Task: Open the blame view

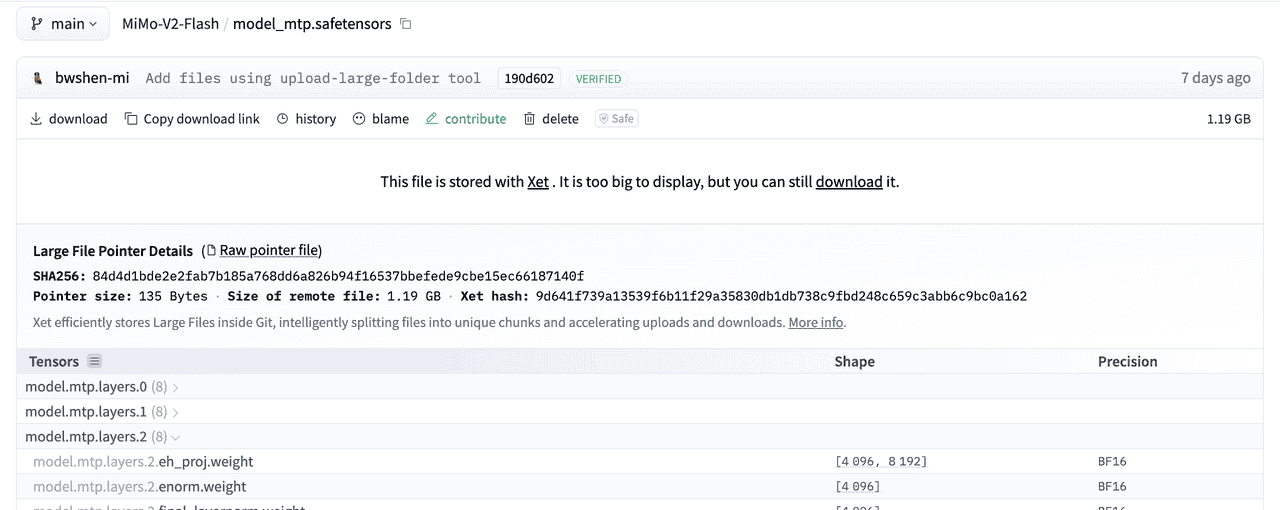Action: click(x=380, y=119)
